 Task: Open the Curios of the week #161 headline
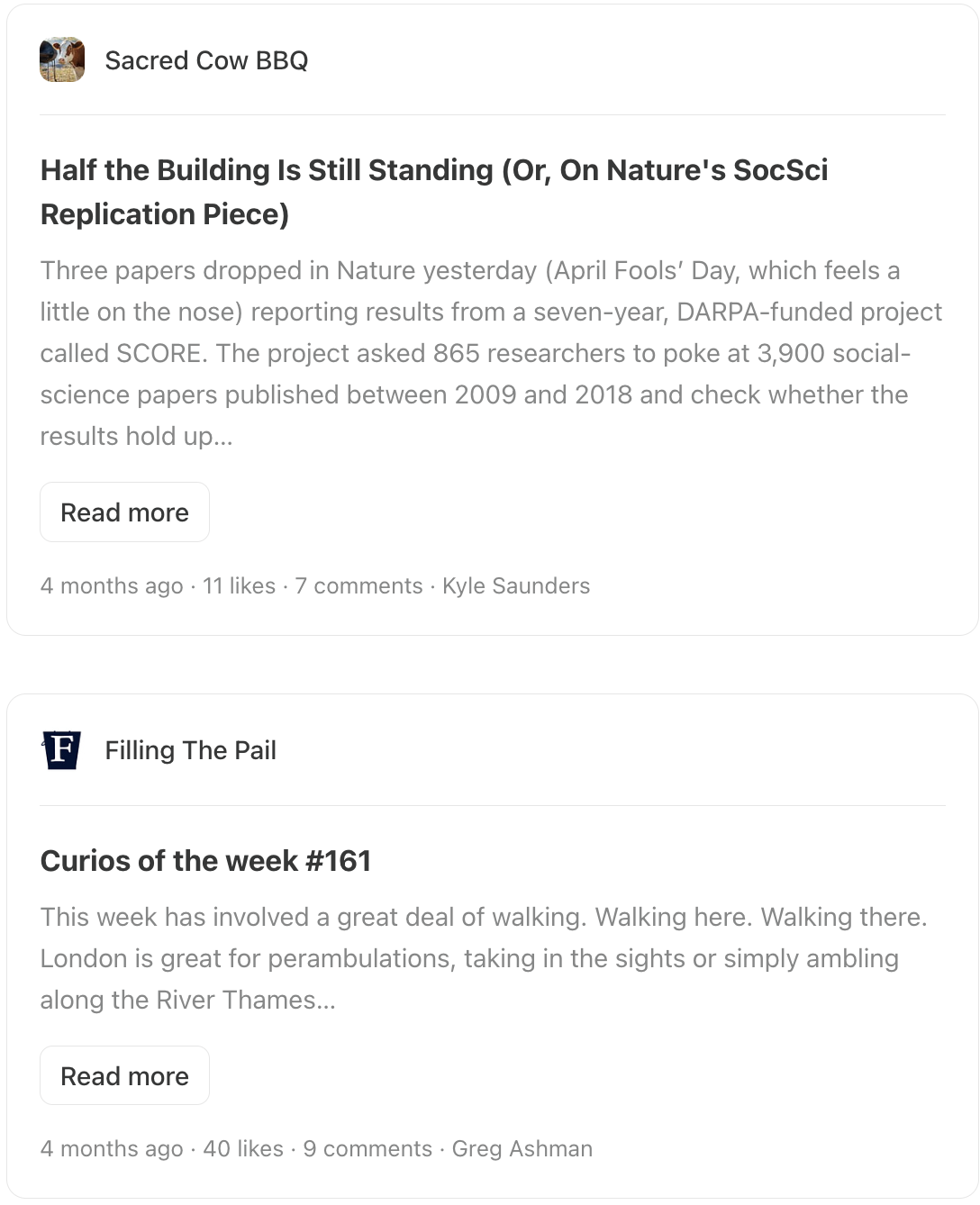[x=206, y=861]
